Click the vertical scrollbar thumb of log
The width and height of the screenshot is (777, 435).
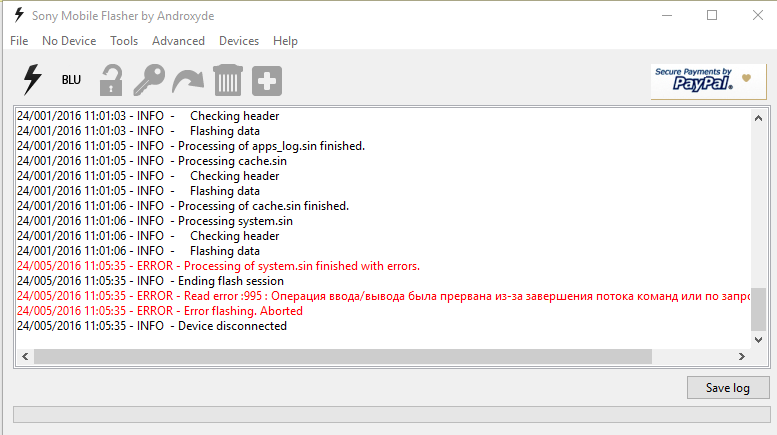(x=758, y=309)
